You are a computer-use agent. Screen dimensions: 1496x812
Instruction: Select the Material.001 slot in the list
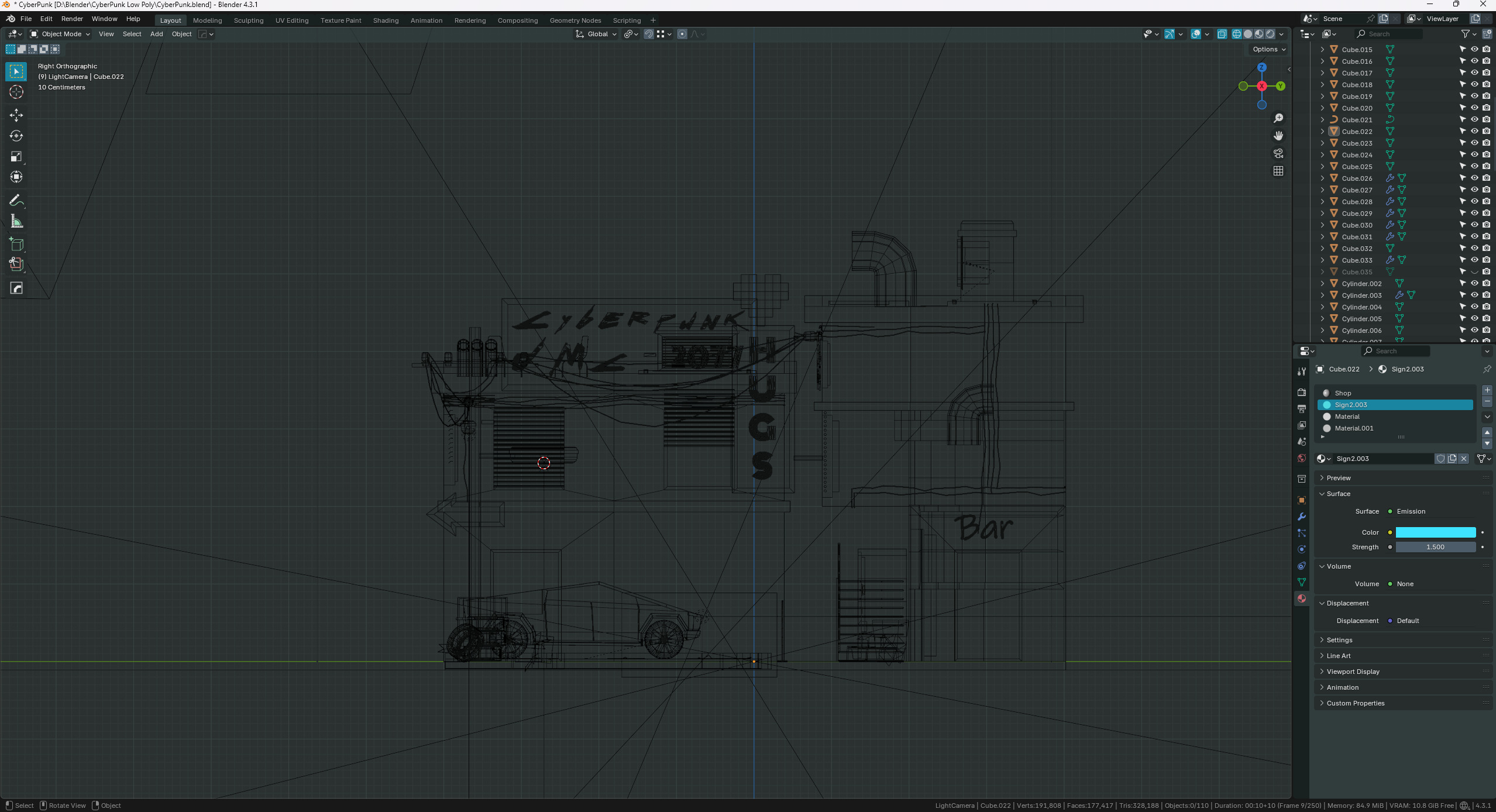tap(1354, 428)
